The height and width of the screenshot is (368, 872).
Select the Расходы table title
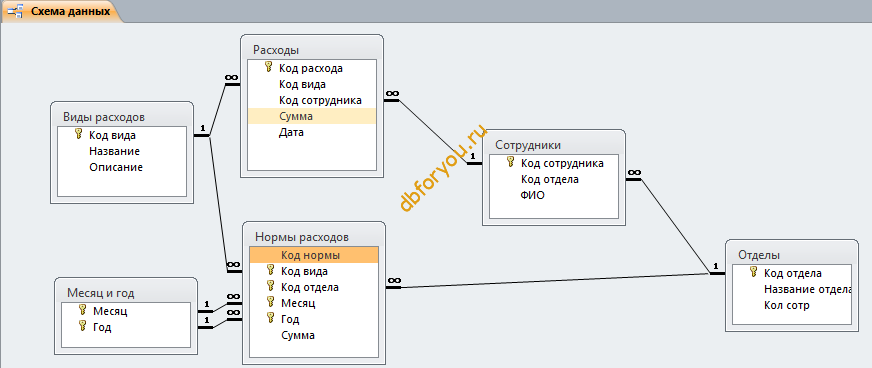click(x=276, y=50)
